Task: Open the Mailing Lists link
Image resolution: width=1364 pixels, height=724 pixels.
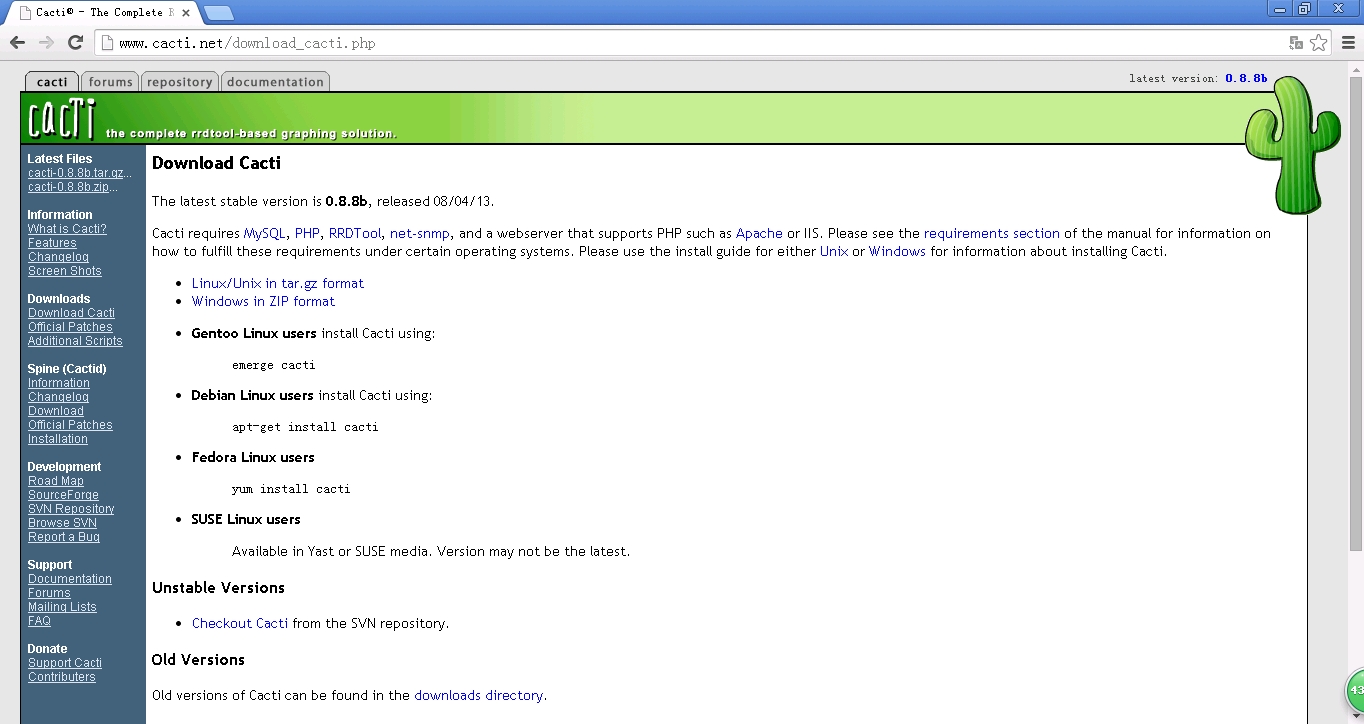Action: pyautogui.click(x=62, y=607)
